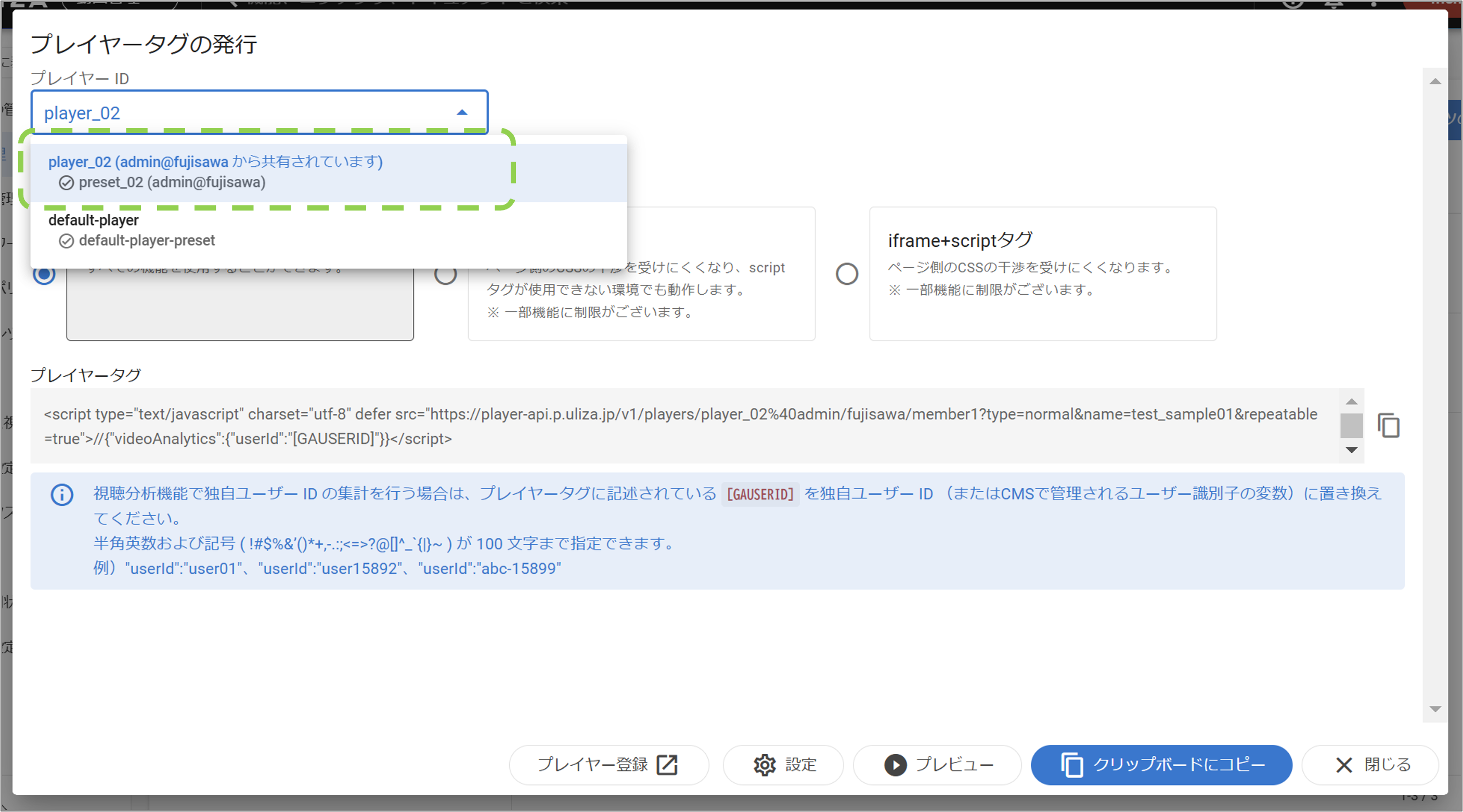Click the プレイヤータグ section label
1463x812 pixels.
pyautogui.click(x=85, y=375)
